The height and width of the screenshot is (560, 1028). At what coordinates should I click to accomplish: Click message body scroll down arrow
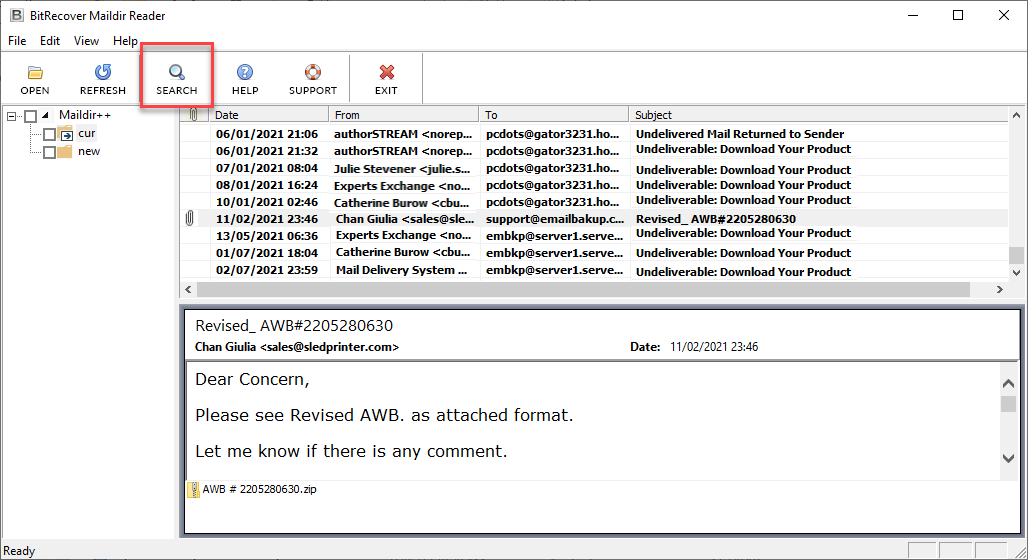coord(1008,458)
